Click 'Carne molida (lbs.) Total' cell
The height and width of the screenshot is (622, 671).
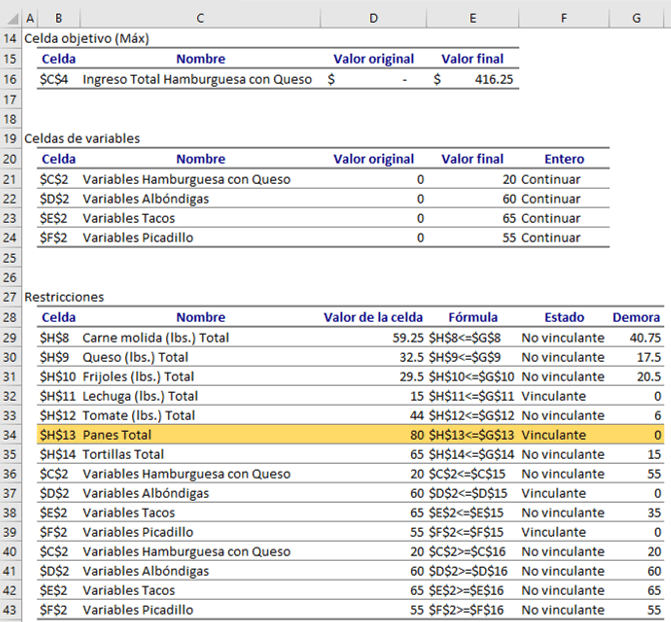point(156,338)
